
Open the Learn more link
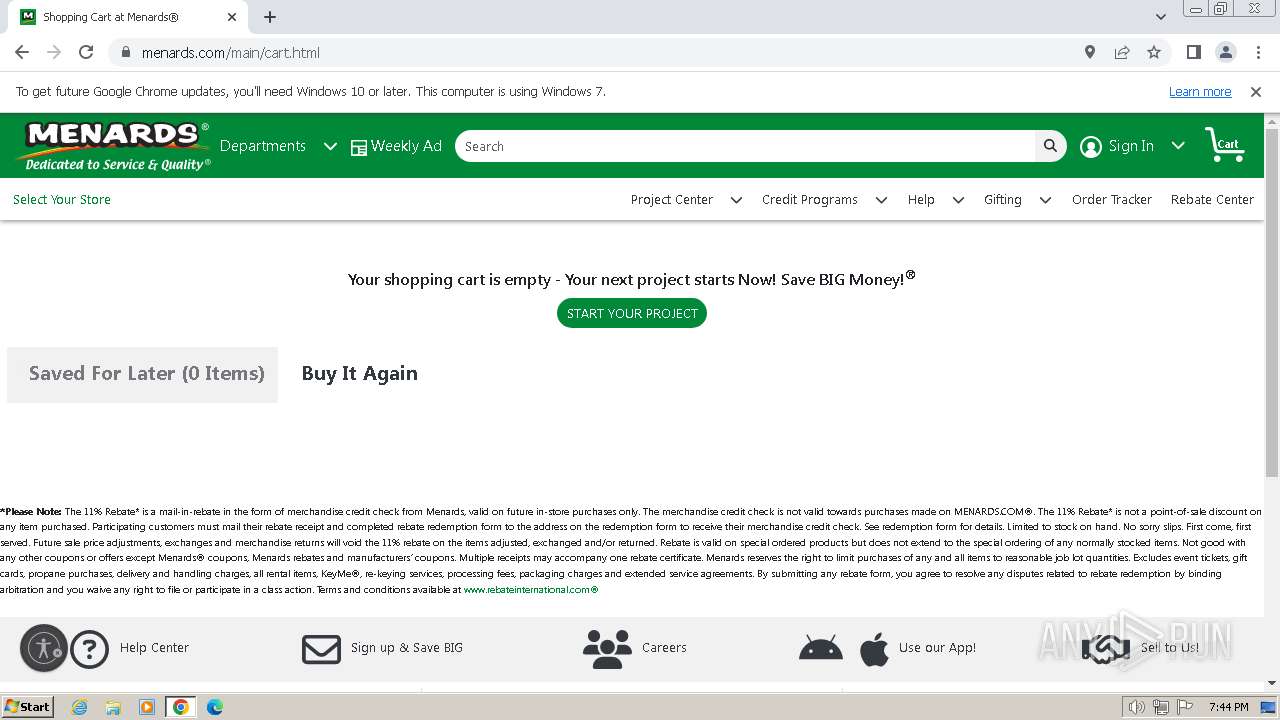[1200, 92]
